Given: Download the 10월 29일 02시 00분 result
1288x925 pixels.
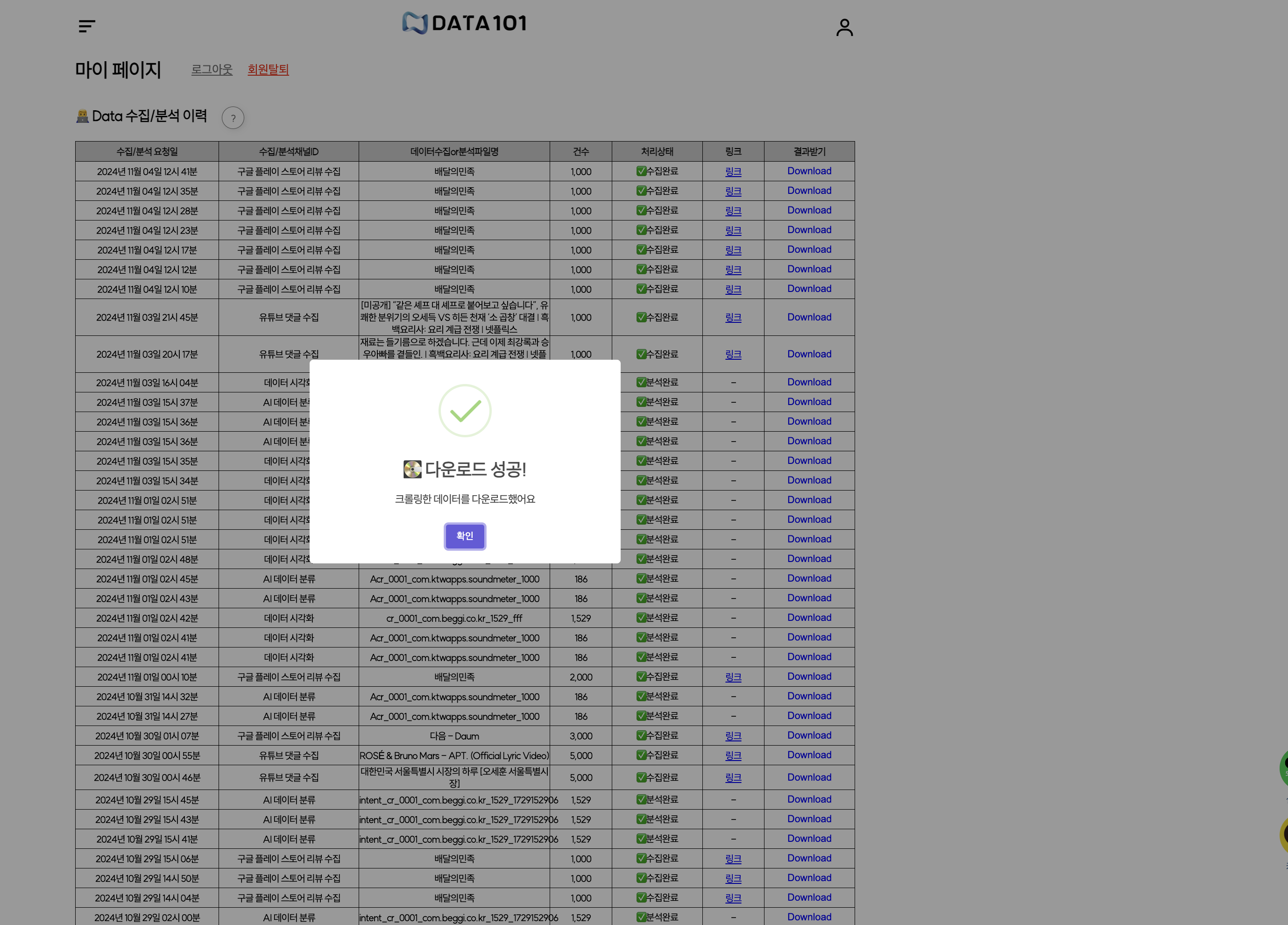Looking at the screenshot, I should coord(809,917).
